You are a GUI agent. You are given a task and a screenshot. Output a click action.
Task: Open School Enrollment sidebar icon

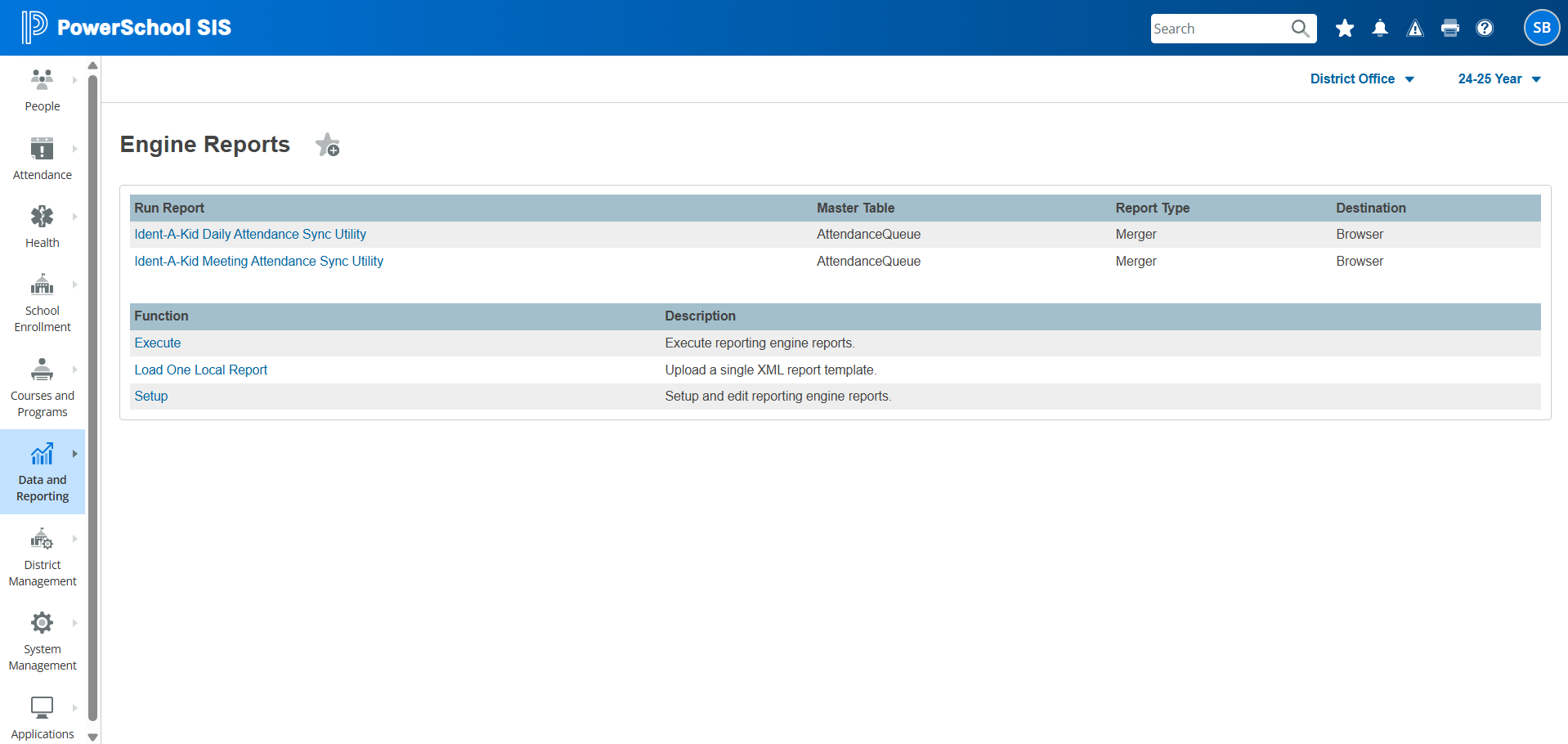[x=42, y=285]
